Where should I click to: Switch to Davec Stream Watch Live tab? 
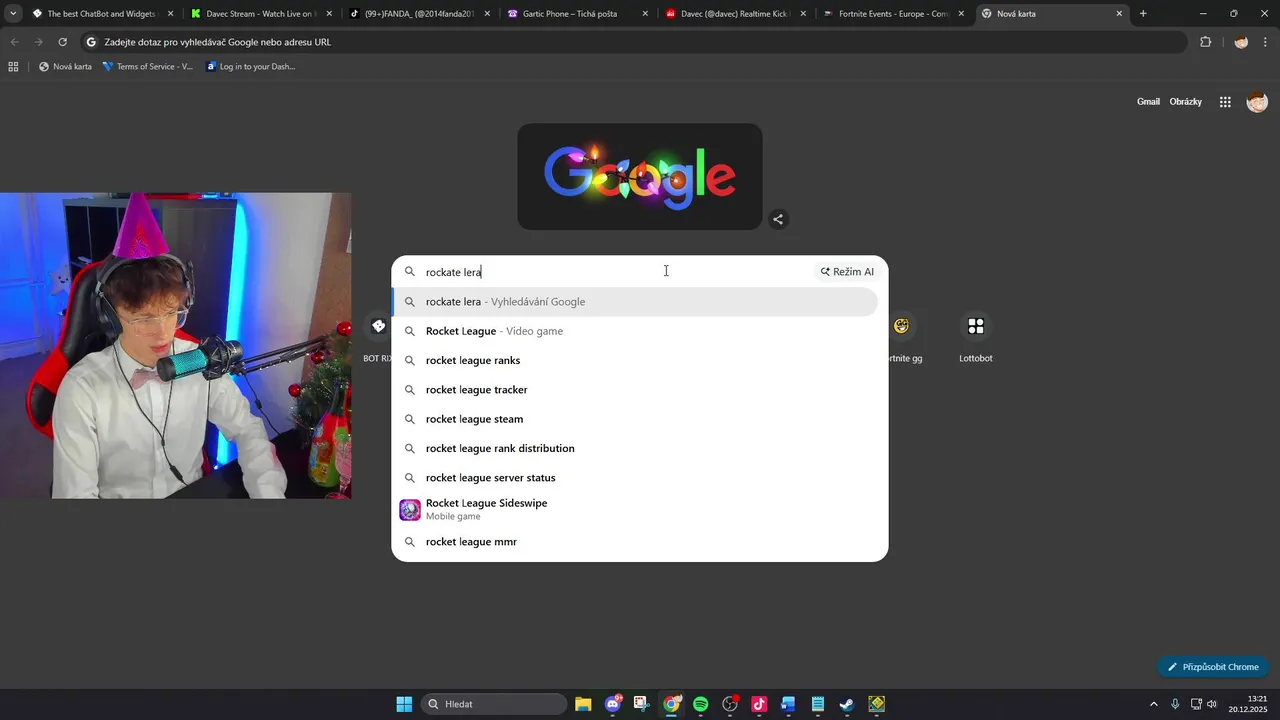(x=260, y=14)
